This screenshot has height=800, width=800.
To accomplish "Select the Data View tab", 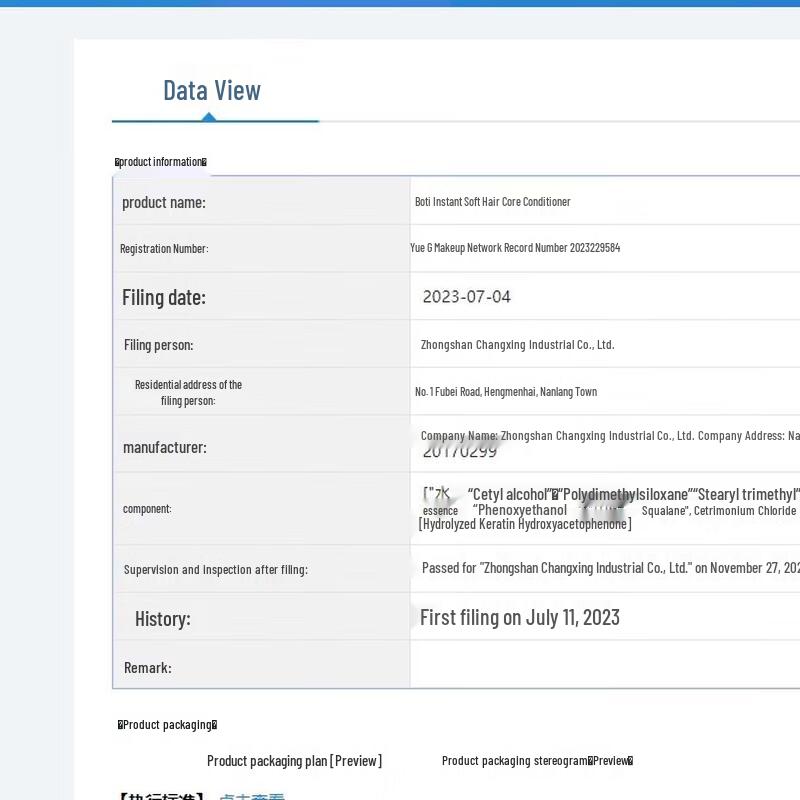I will [212, 91].
